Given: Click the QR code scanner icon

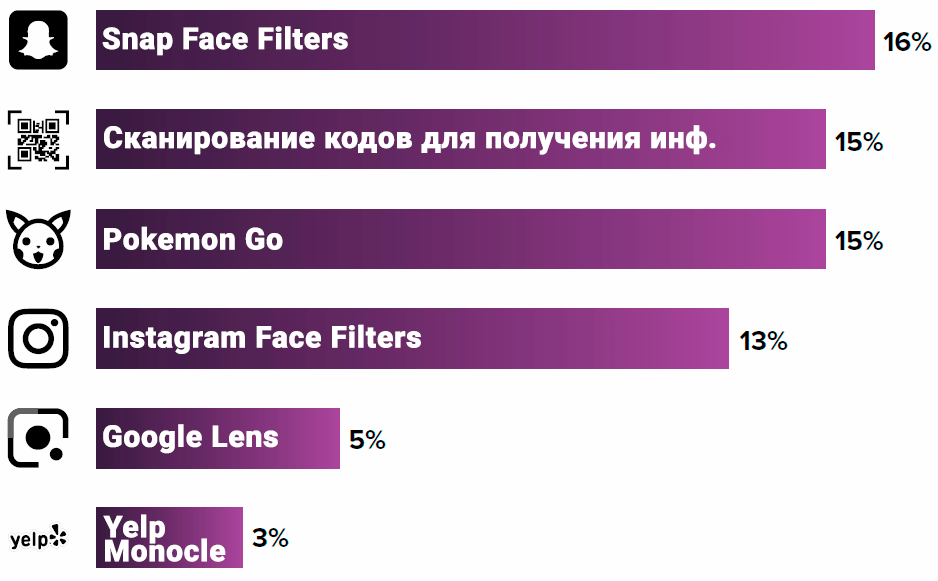Looking at the screenshot, I should 38,139.
